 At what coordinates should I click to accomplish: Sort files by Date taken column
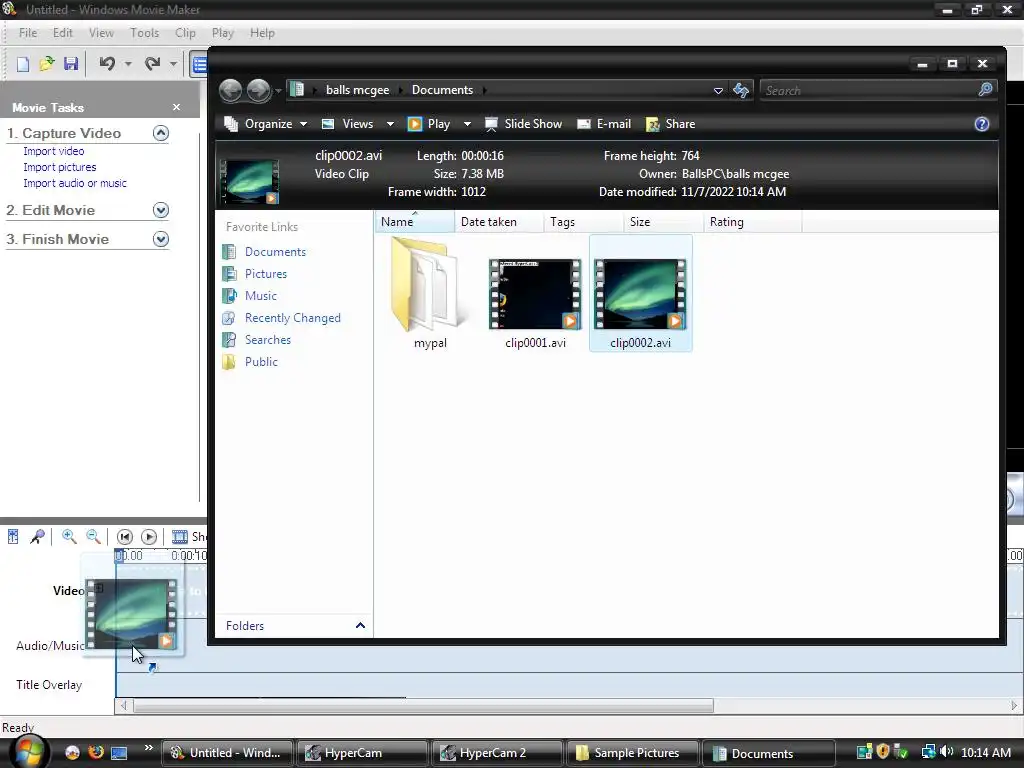click(500, 222)
